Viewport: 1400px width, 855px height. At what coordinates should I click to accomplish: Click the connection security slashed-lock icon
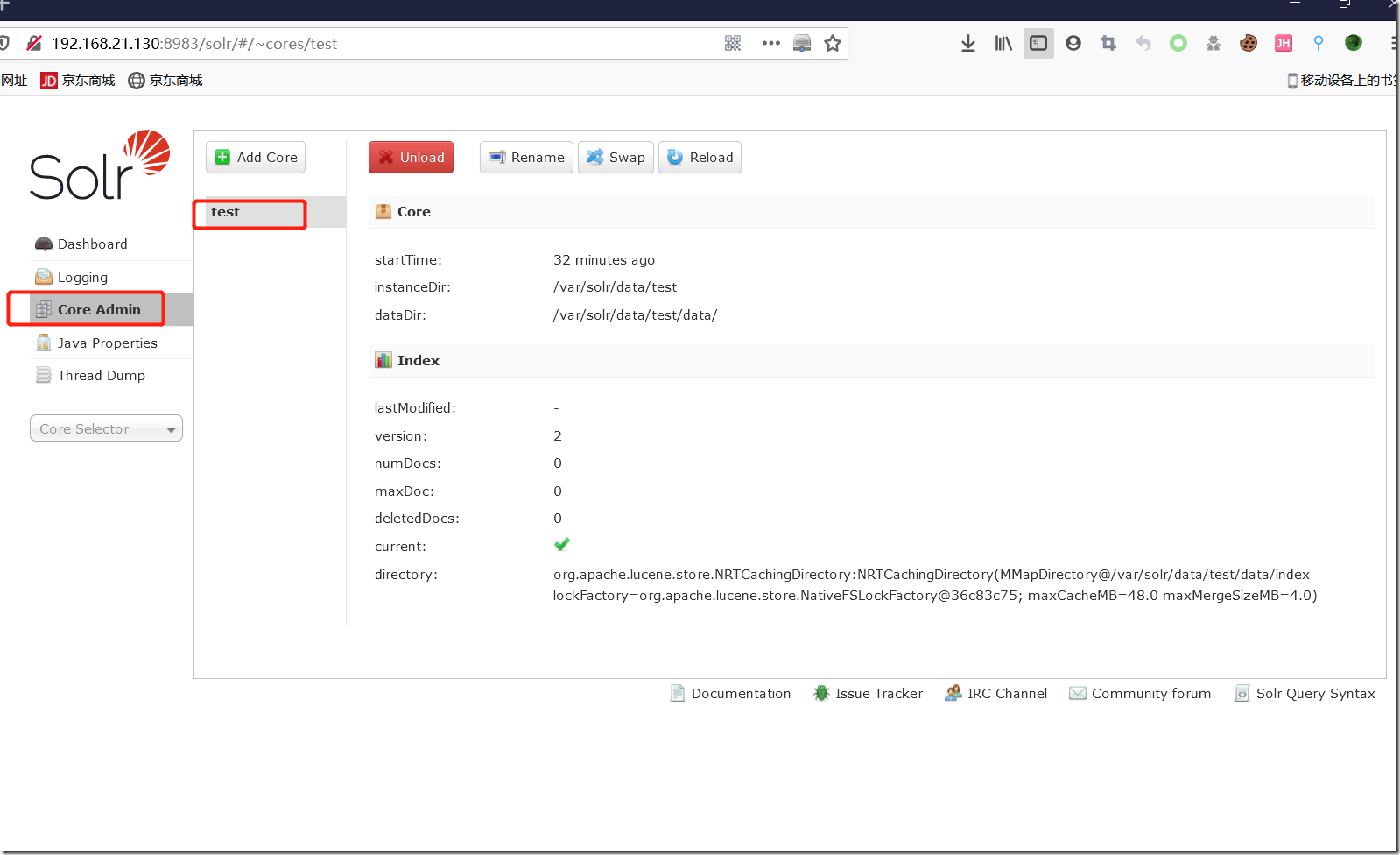[34, 43]
